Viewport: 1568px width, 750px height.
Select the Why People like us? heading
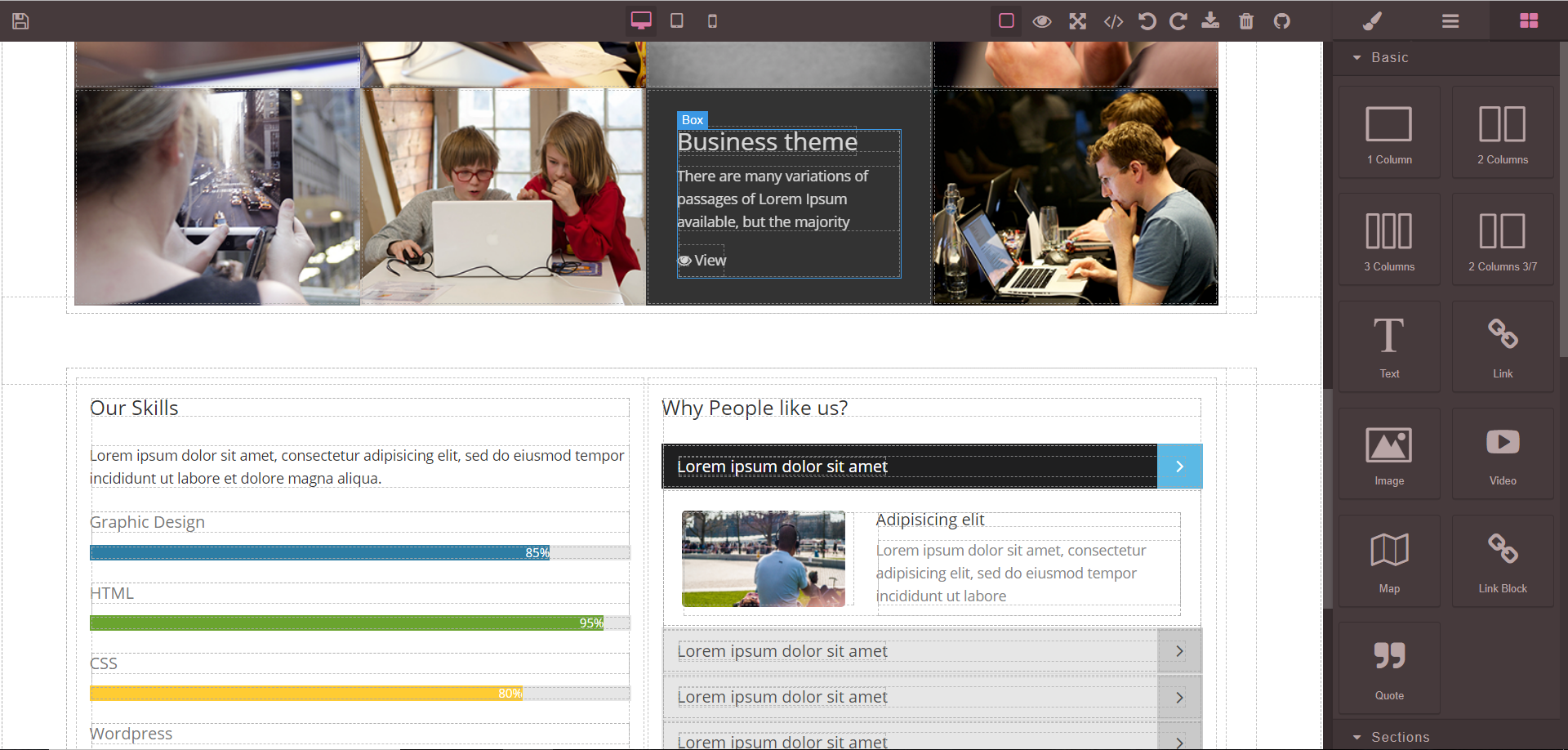click(755, 408)
